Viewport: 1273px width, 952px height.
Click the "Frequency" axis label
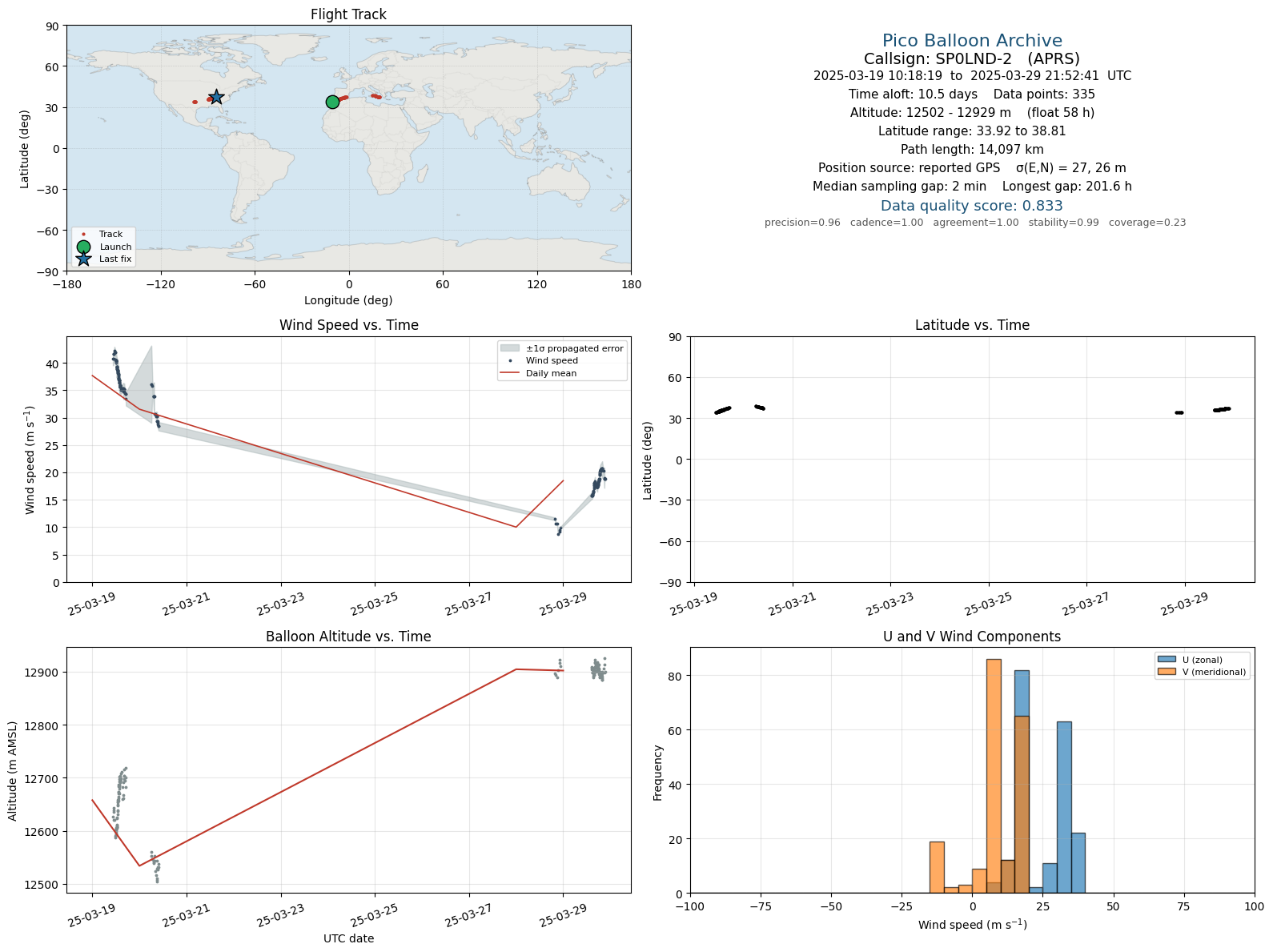(658, 773)
